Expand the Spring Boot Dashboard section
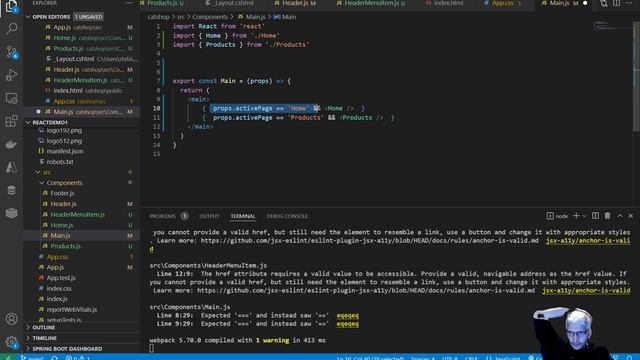 [28, 349]
